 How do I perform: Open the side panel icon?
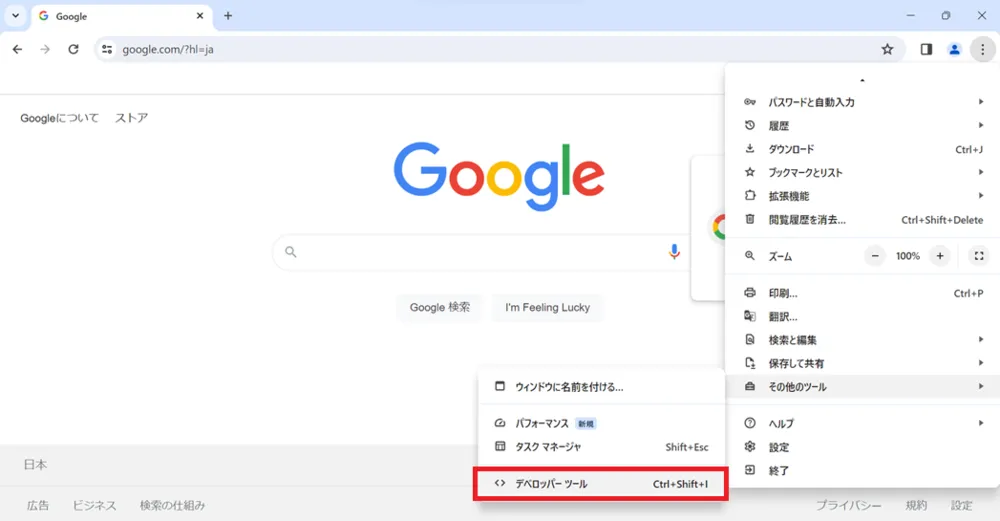(926, 49)
